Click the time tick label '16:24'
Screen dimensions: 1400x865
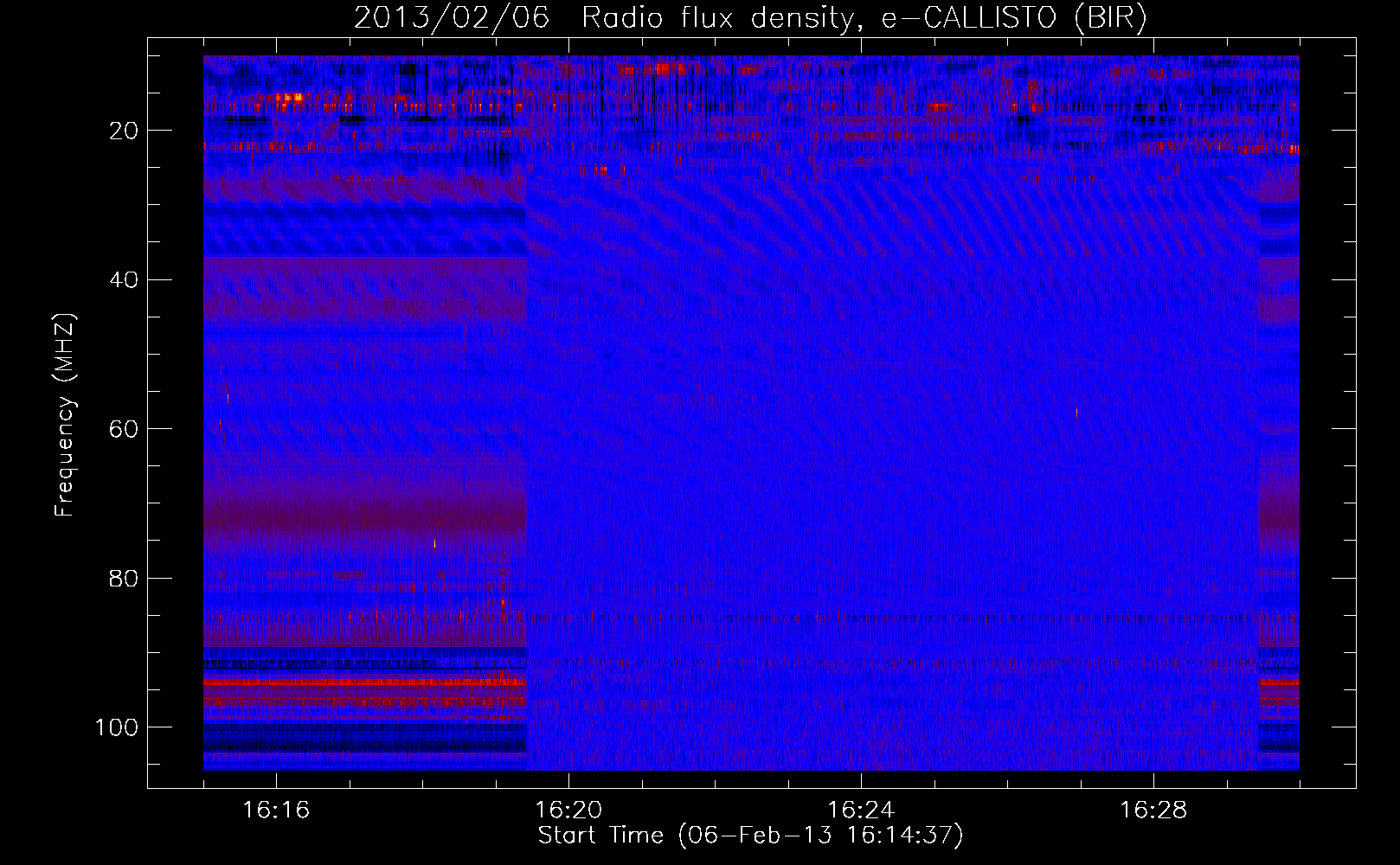click(861, 811)
